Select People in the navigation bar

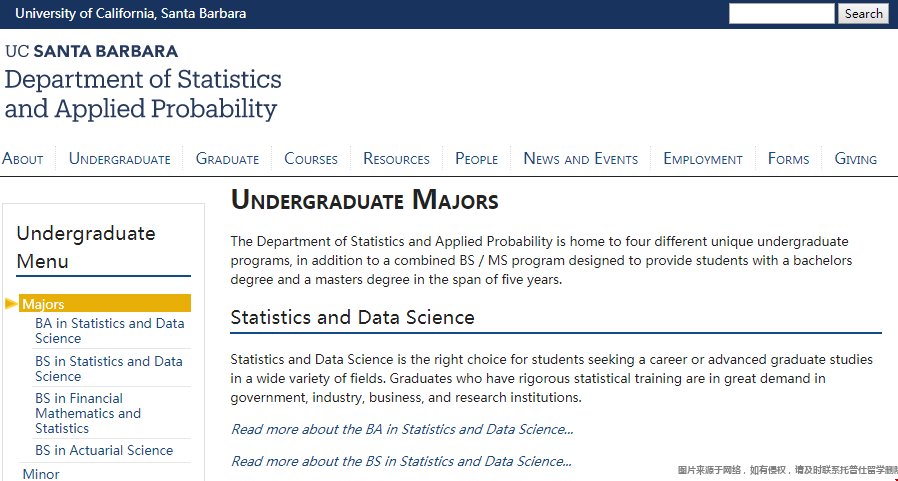(476, 159)
